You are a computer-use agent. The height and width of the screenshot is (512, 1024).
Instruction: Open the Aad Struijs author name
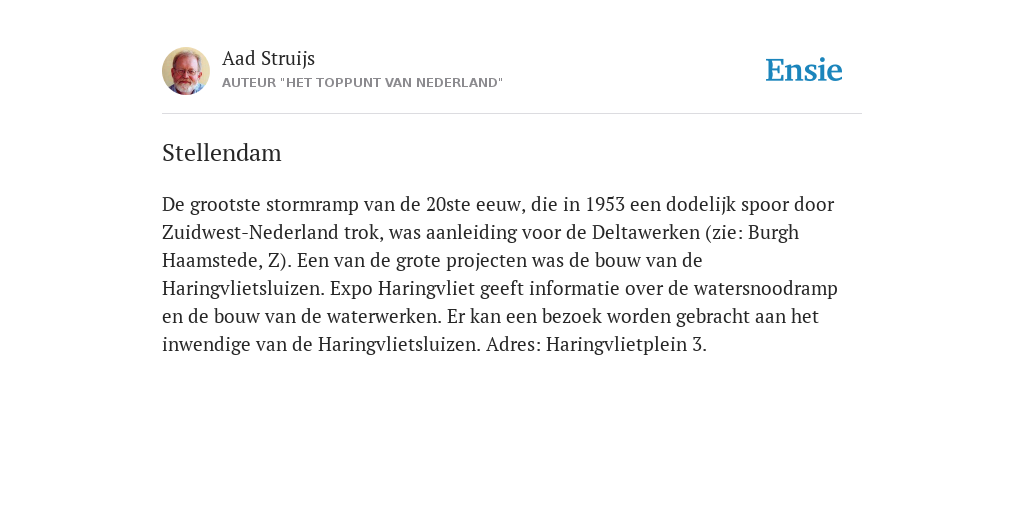pos(268,58)
